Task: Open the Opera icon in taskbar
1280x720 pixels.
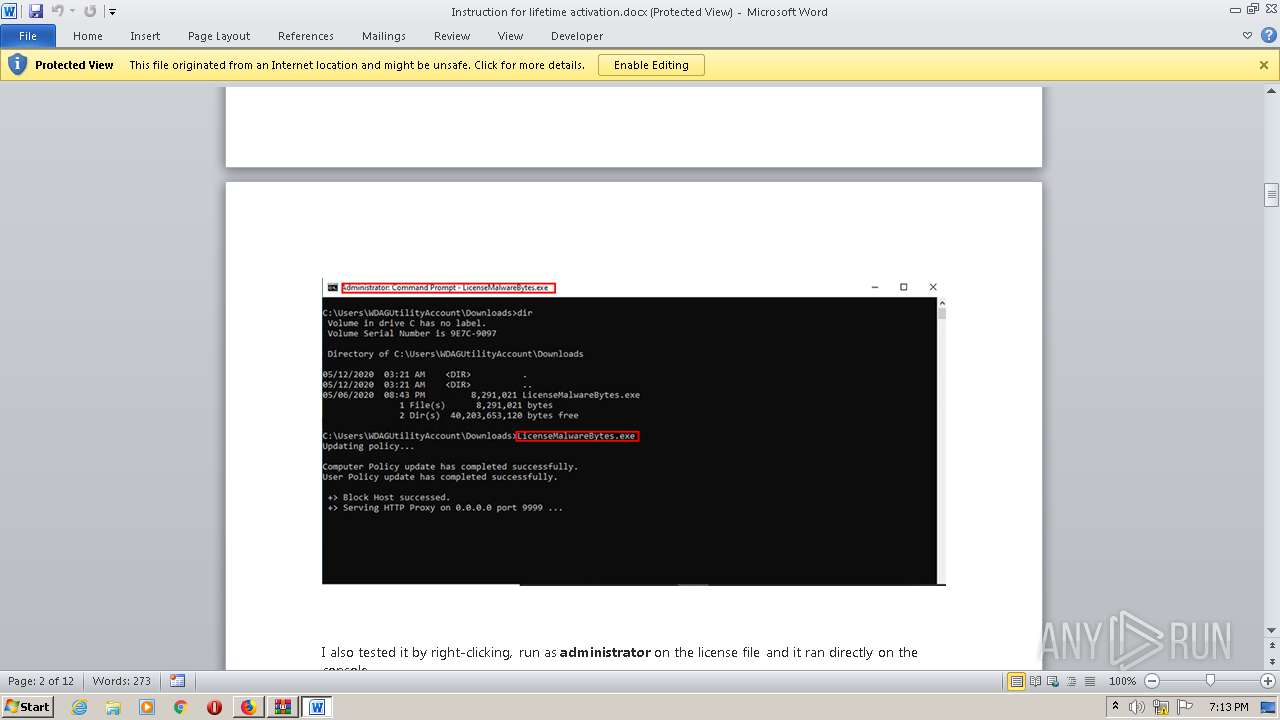Action: (214, 707)
